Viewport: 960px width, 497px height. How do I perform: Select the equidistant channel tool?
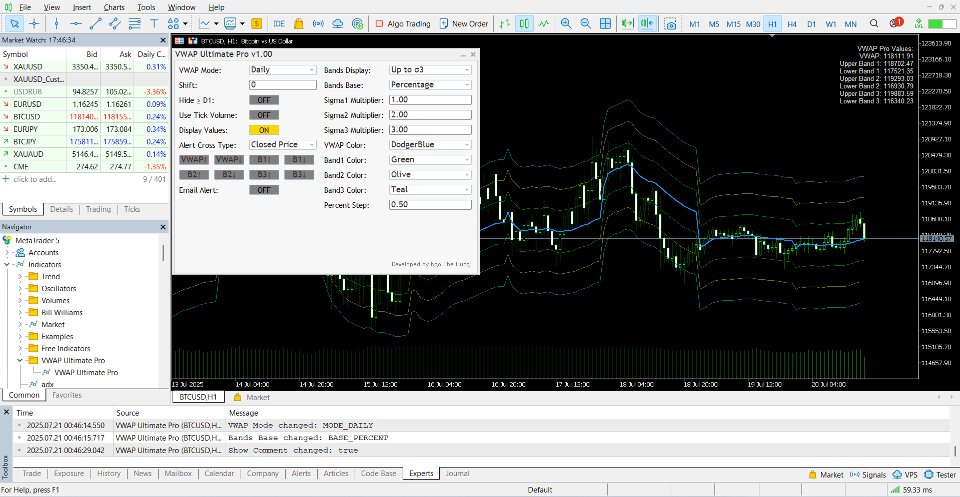click(x=115, y=23)
